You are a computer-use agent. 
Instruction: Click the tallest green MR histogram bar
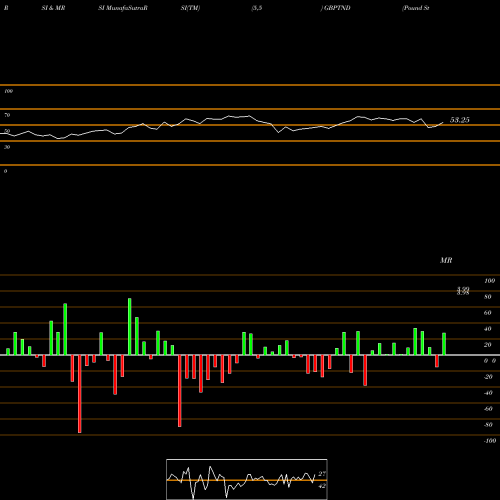tap(130, 327)
